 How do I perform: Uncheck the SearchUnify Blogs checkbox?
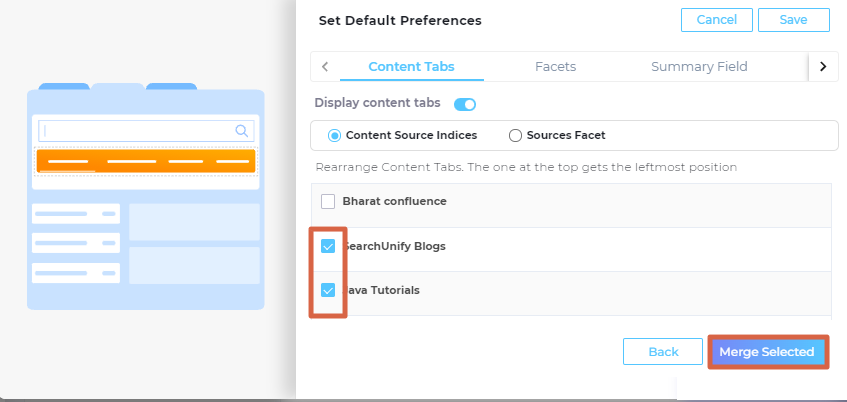328,246
